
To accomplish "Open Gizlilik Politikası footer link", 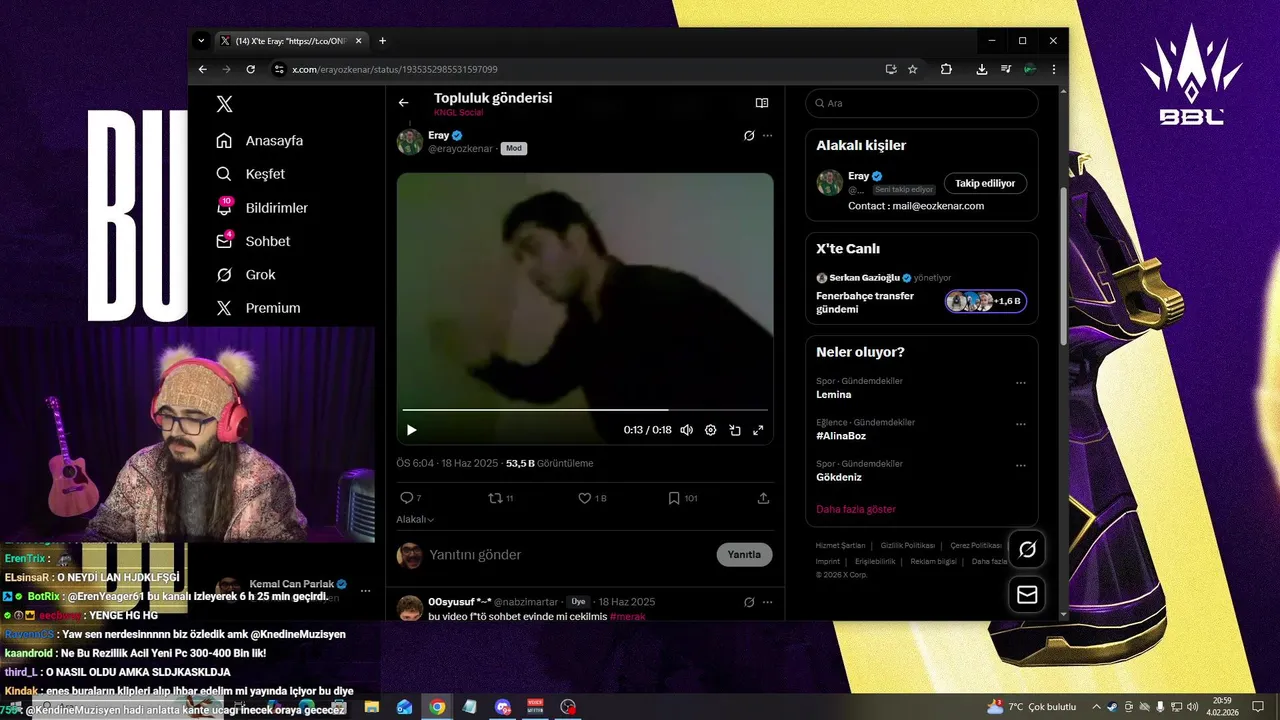I will (x=908, y=545).
